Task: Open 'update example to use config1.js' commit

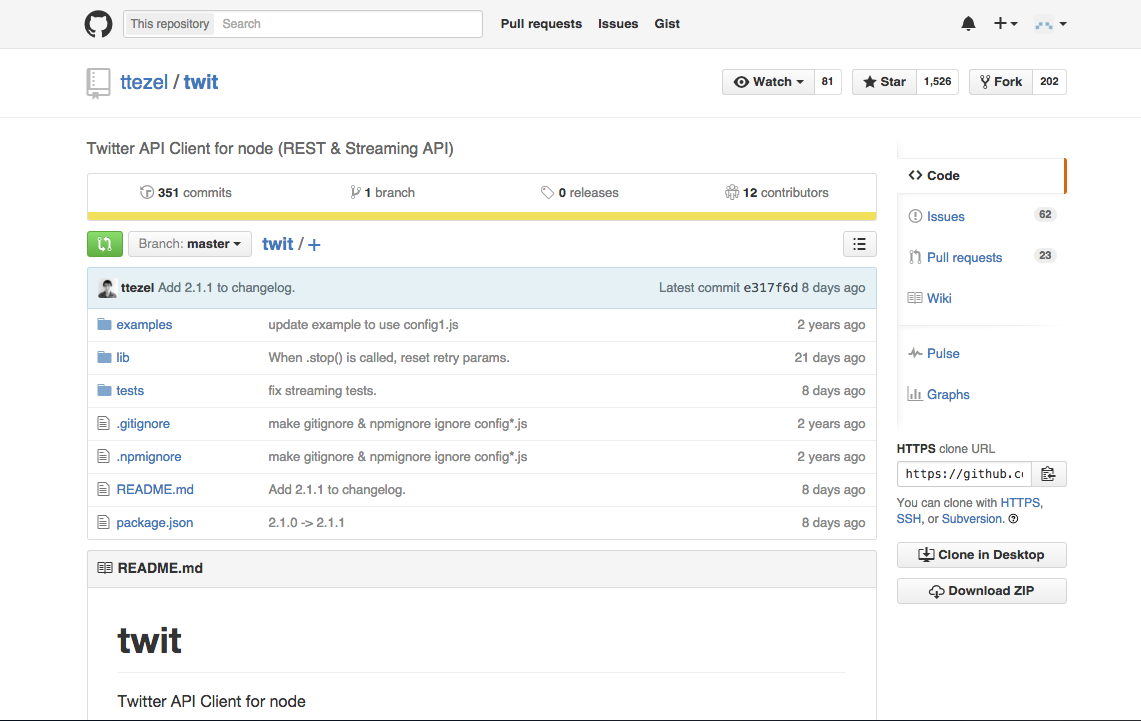Action: [x=363, y=324]
